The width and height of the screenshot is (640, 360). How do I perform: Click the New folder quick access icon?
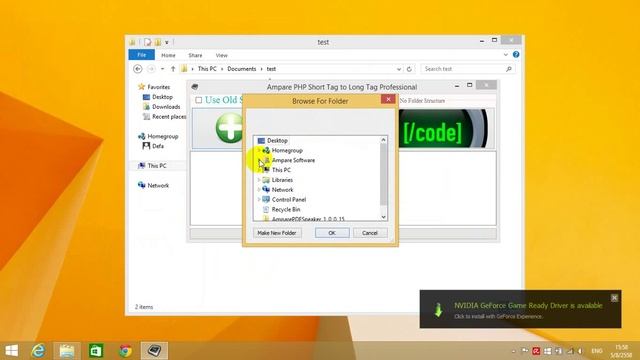click(158, 42)
